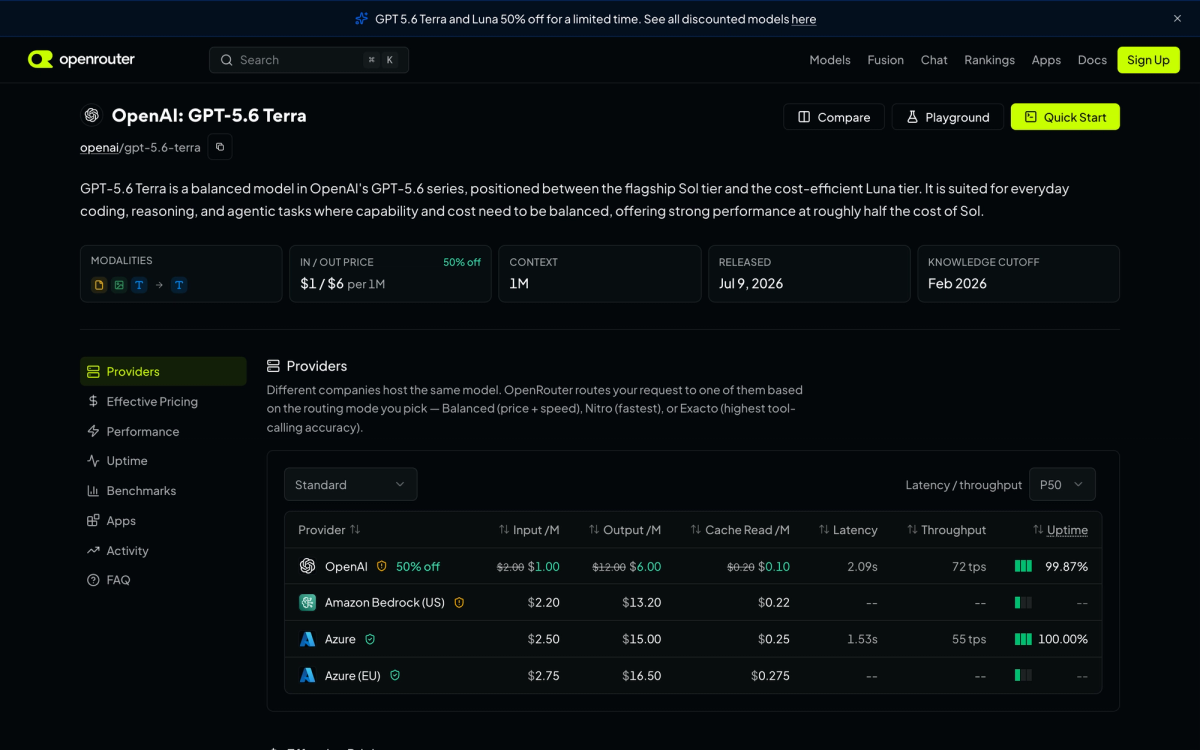Select Providers in the sidebar
The width and height of the screenshot is (1200, 750).
point(163,371)
